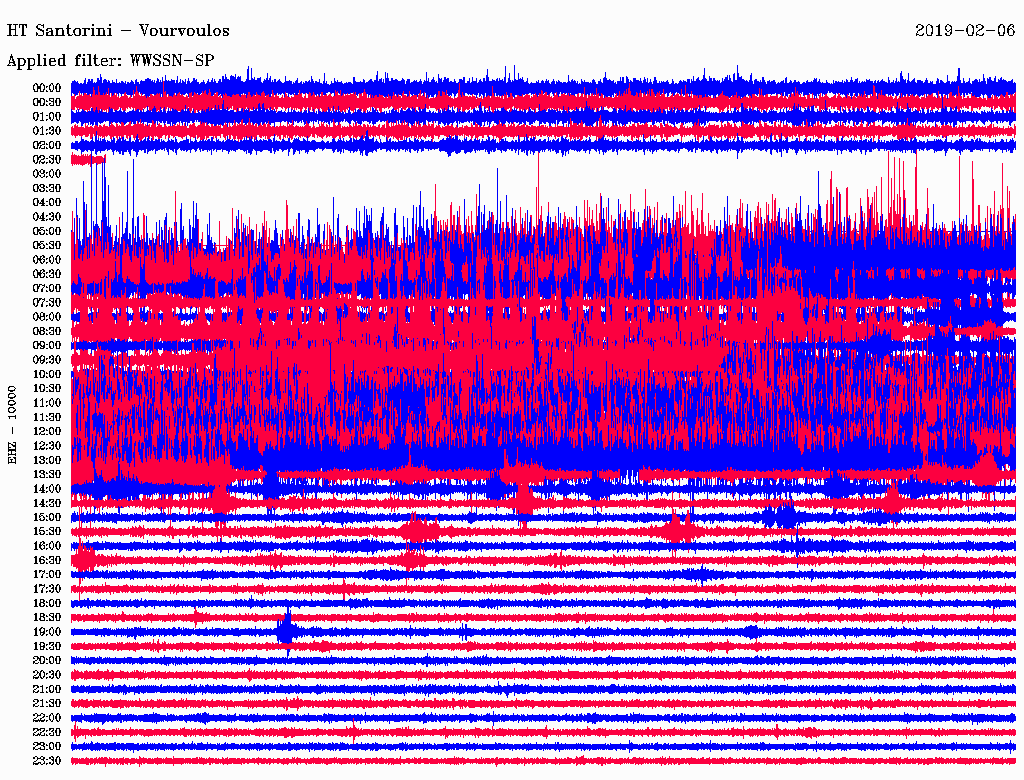Click the red burst at start of 16:30 trace
Screen dimensions: 1024x780
tap(84, 559)
